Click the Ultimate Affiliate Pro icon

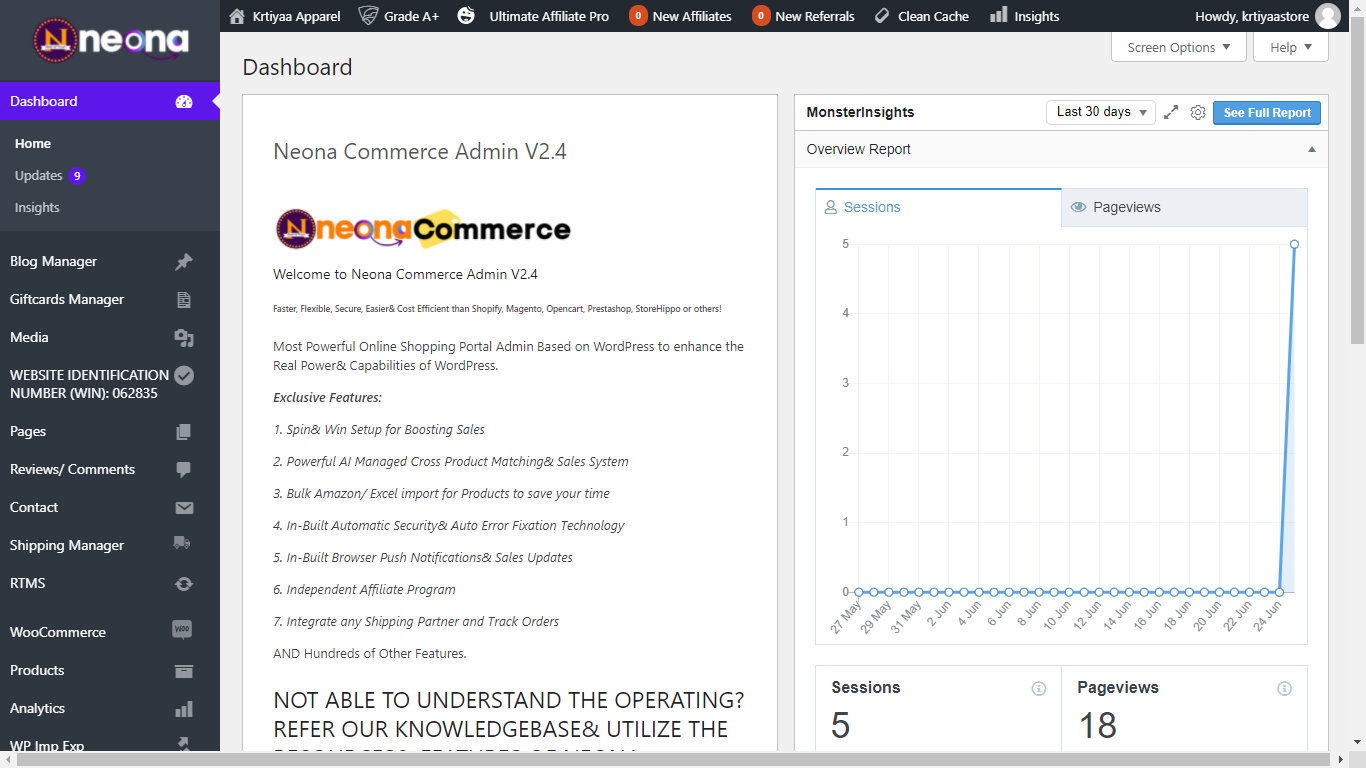point(466,16)
